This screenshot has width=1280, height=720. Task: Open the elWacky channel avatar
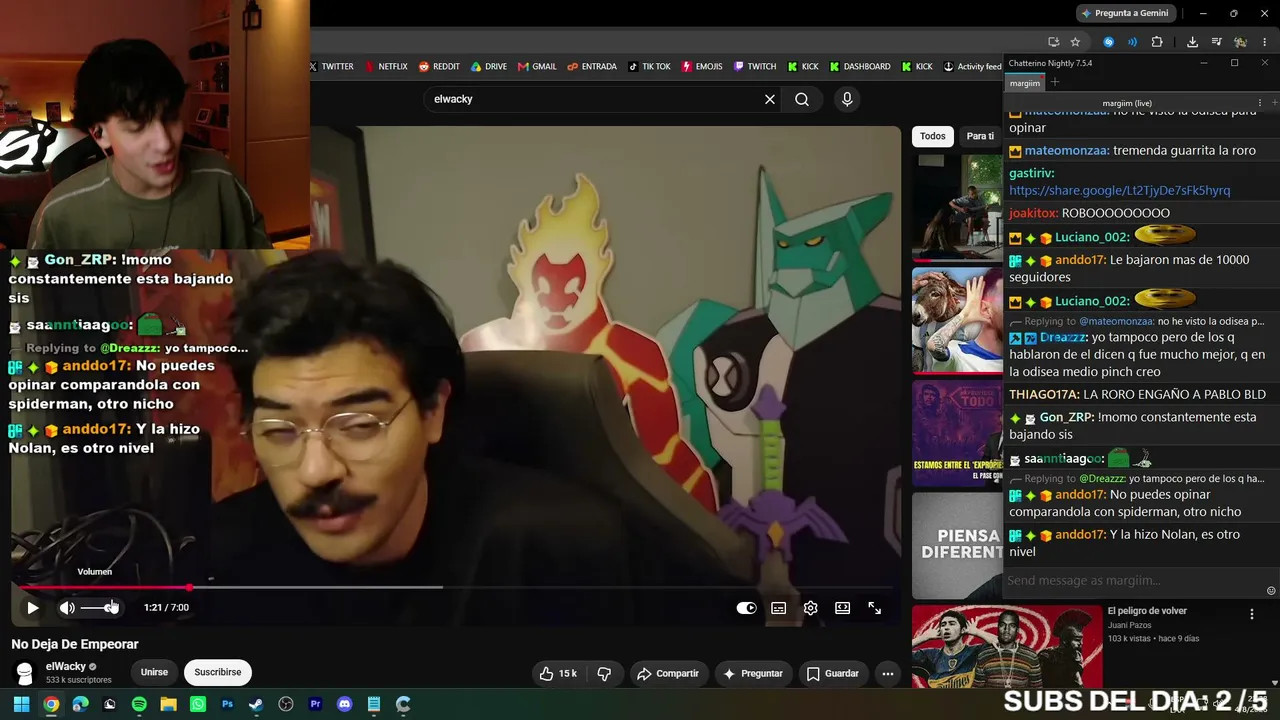(x=25, y=673)
